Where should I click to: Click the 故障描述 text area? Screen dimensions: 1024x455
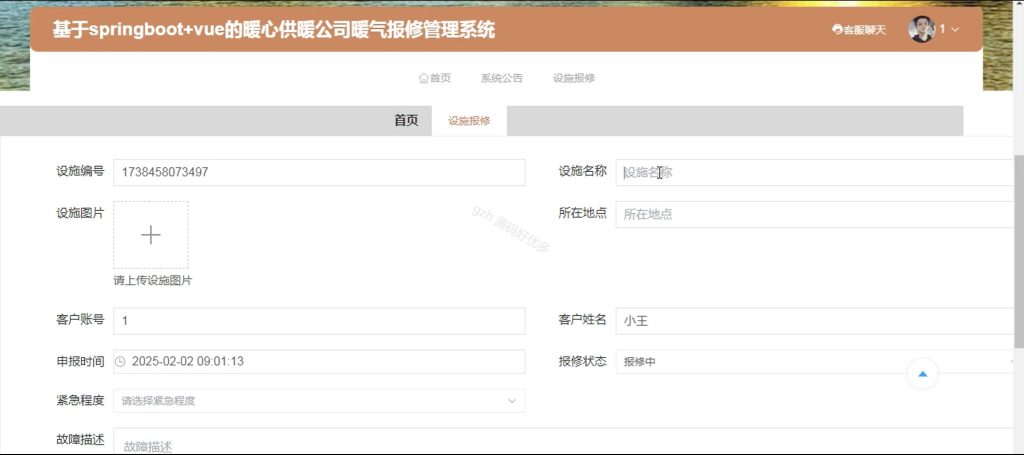564,441
